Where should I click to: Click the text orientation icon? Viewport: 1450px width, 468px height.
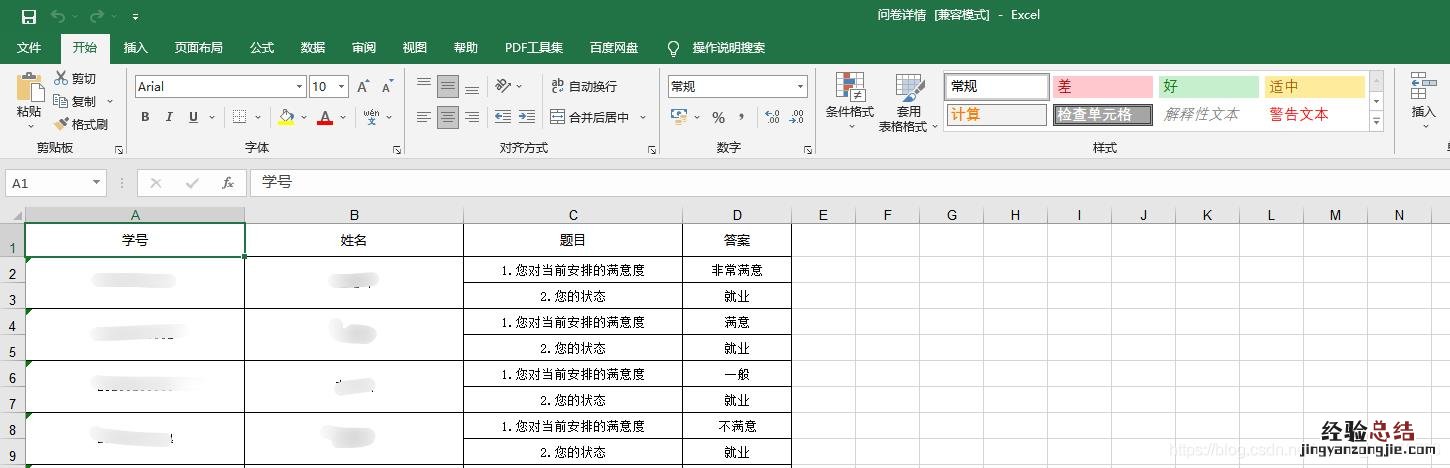tap(503, 87)
